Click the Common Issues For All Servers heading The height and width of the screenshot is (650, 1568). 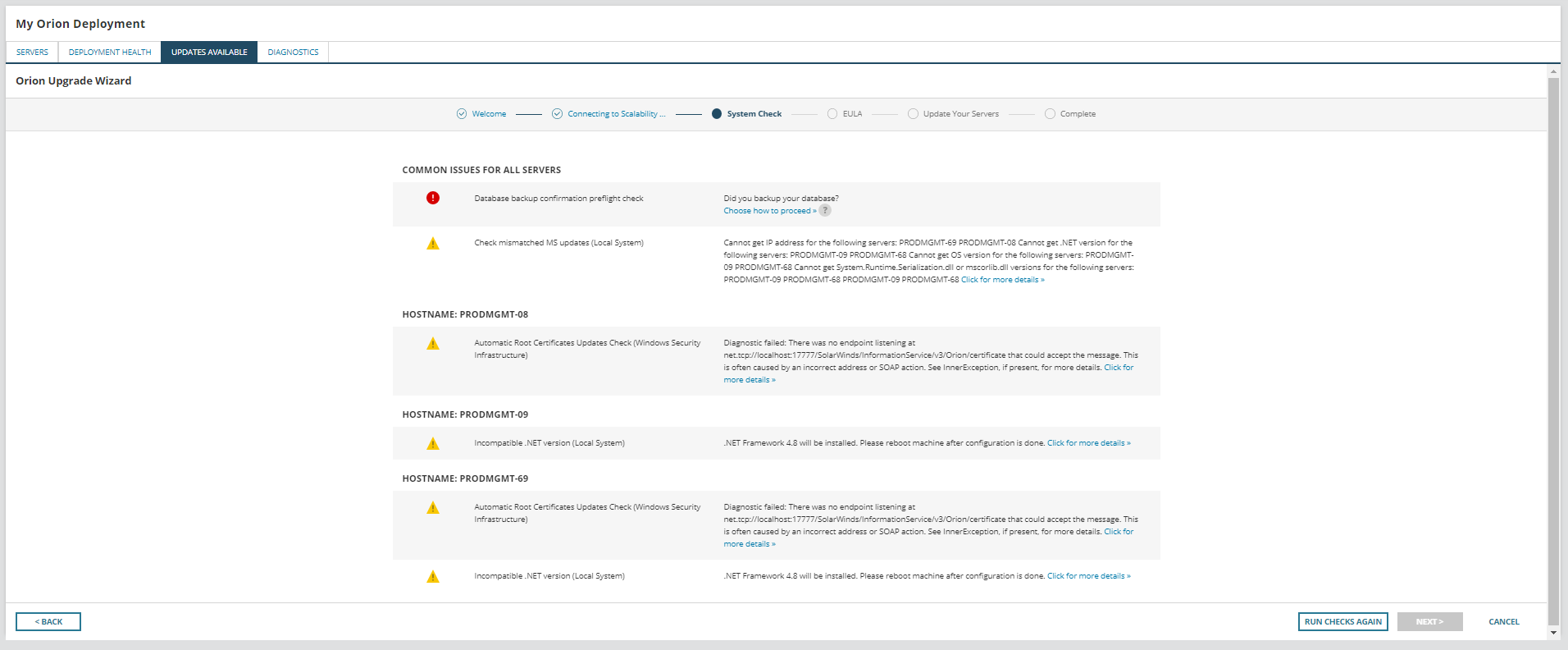click(x=481, y=170)
